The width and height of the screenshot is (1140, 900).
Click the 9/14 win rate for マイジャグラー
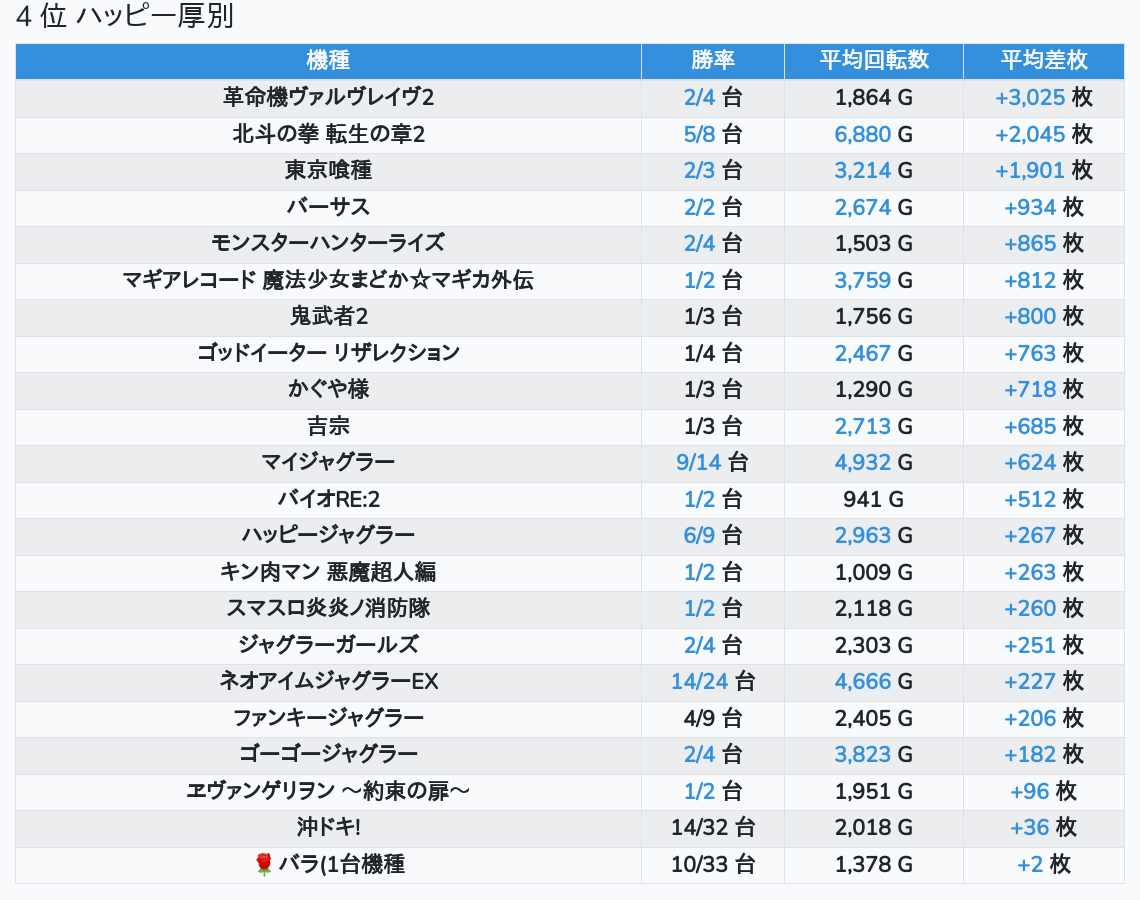[x=698, y=462]
